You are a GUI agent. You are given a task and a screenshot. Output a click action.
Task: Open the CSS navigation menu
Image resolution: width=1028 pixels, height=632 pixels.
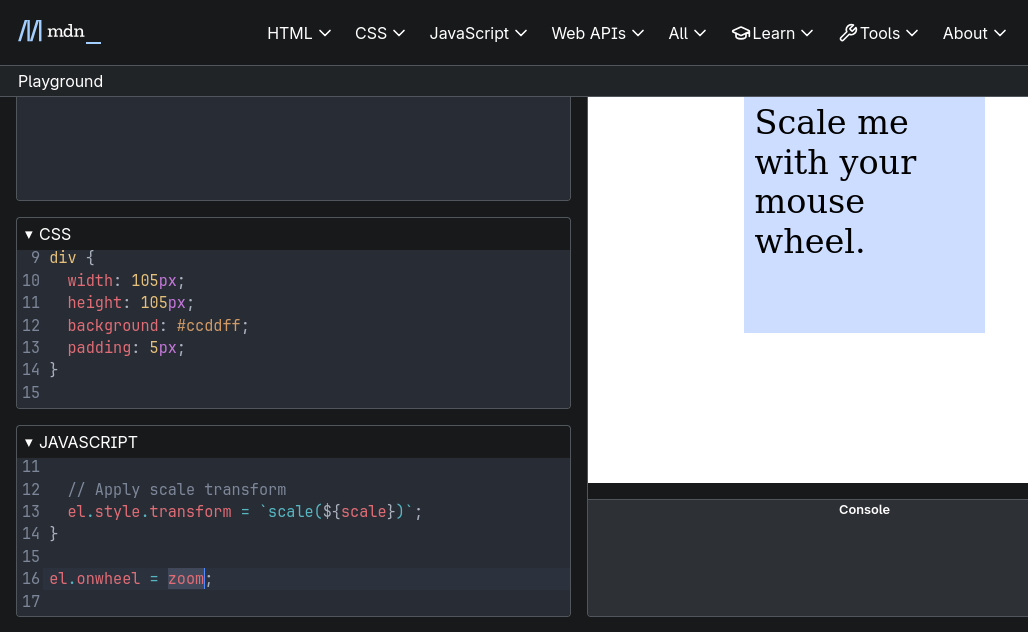tap(379, 33)
